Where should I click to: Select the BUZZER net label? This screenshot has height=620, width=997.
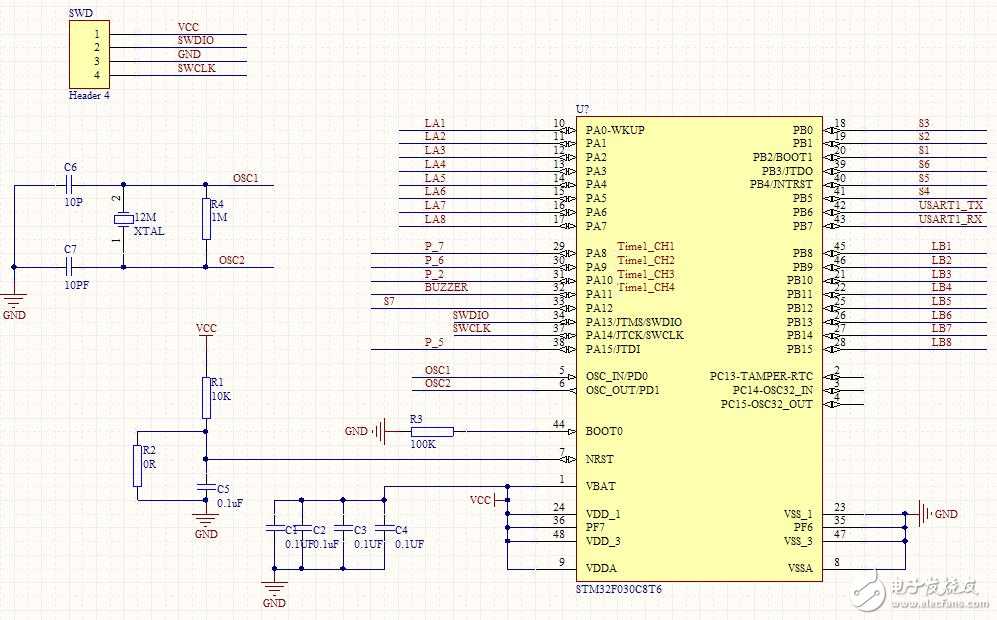click(x=446, y=287)
